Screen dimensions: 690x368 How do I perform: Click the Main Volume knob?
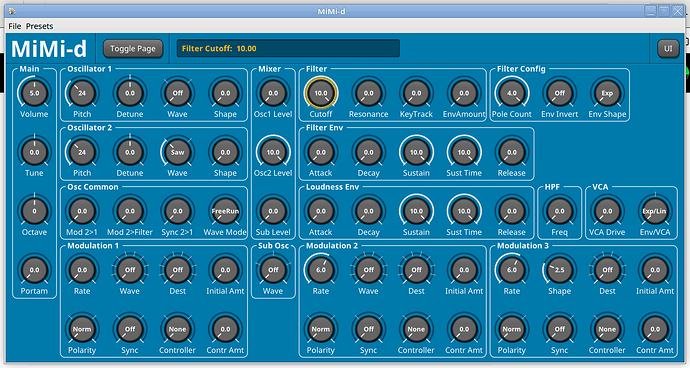34,93
